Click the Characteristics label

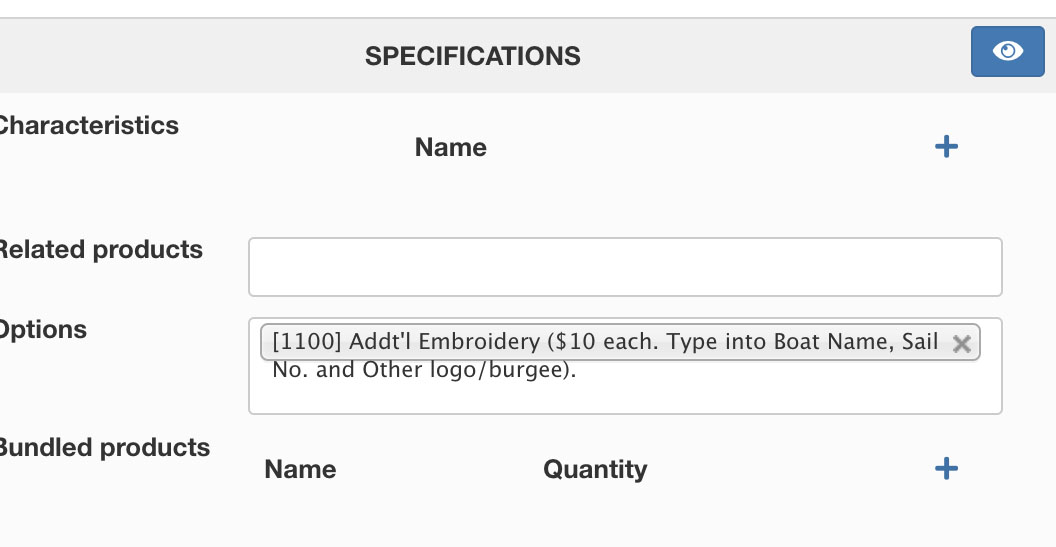pyautogui.click(x=88, y=126)
